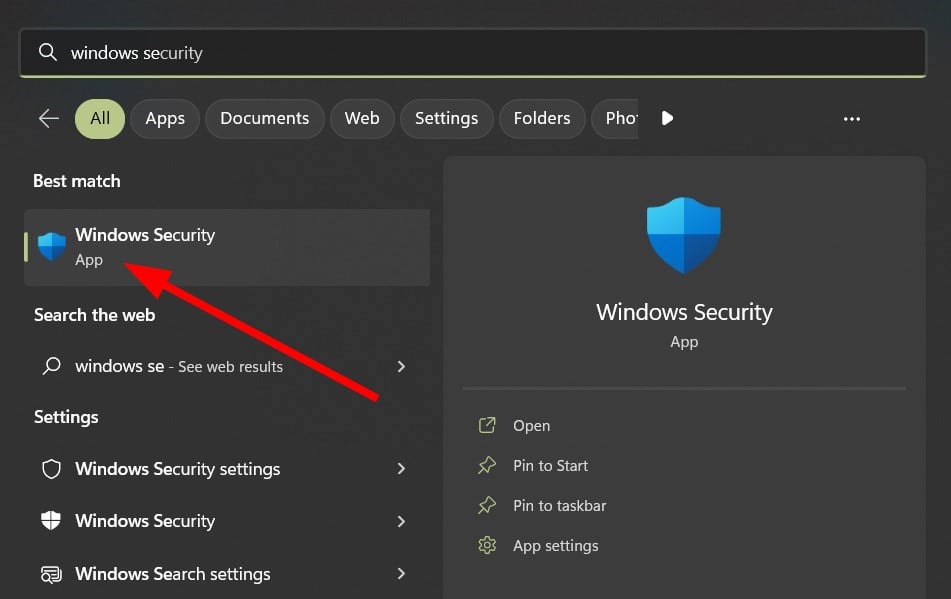Switch to the Settings filter tab
Viewport: 951px width, 599px height.
tap(446, 118)
